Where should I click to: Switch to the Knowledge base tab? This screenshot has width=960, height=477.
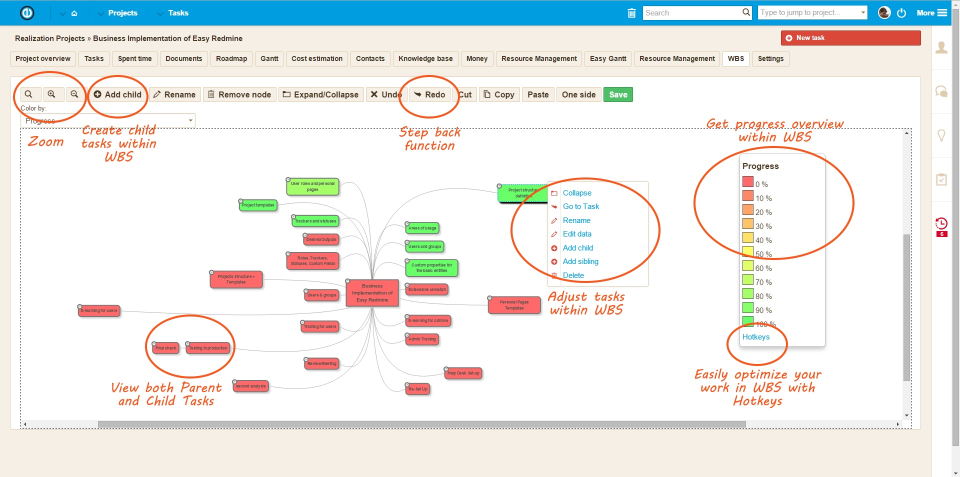(426, 59)
